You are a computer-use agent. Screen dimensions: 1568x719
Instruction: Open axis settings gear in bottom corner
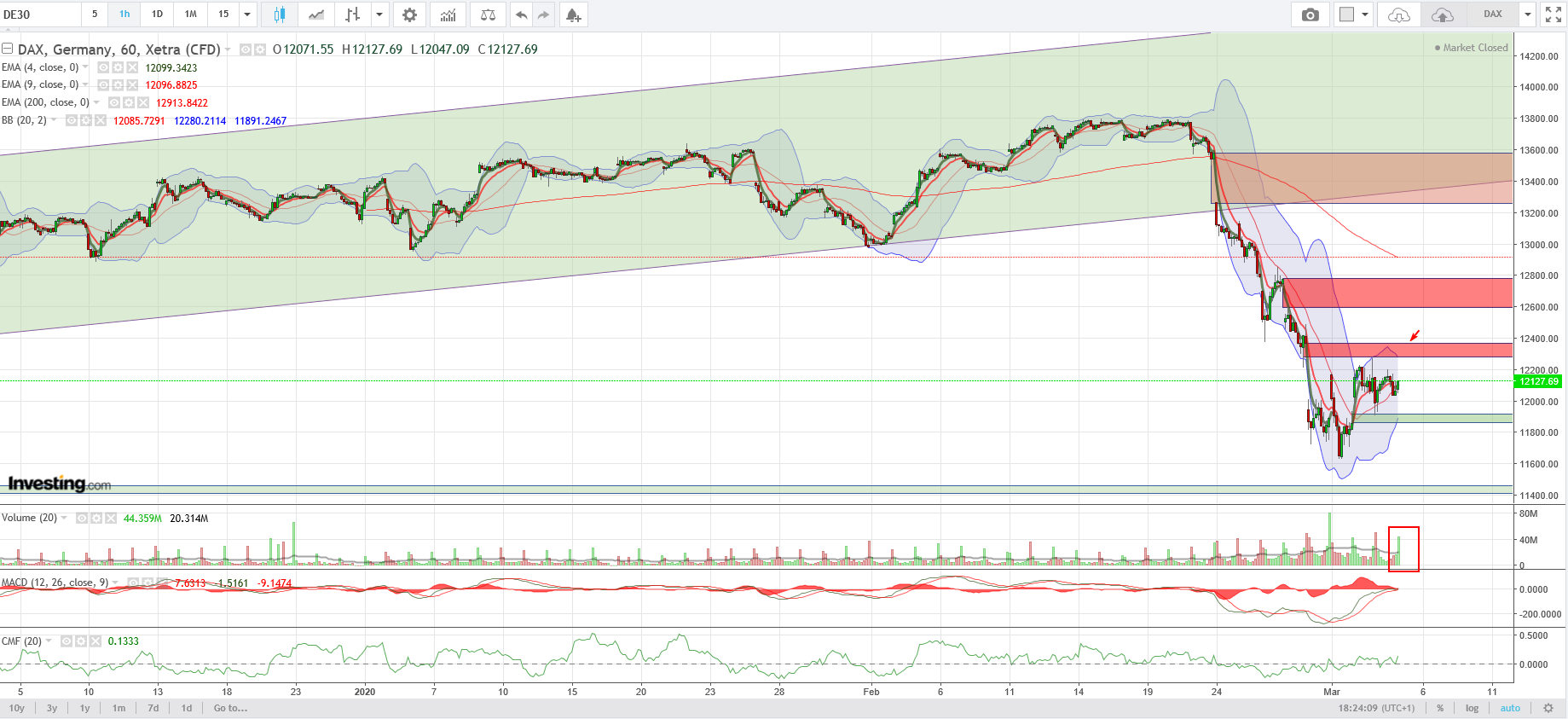[1548, 708]
